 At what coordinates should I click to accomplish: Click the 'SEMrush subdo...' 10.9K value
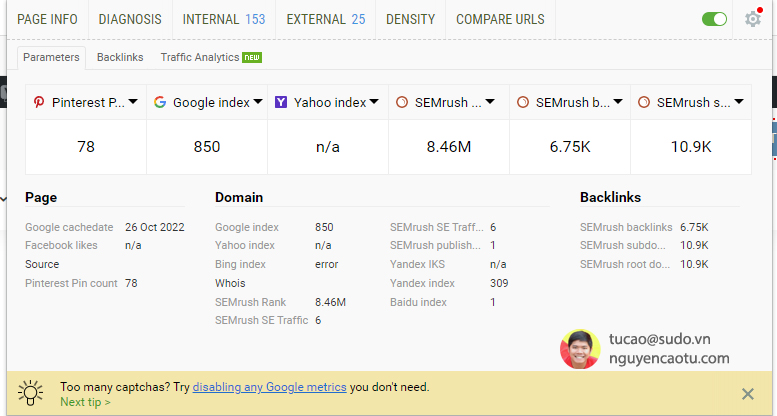click(694, 245)
